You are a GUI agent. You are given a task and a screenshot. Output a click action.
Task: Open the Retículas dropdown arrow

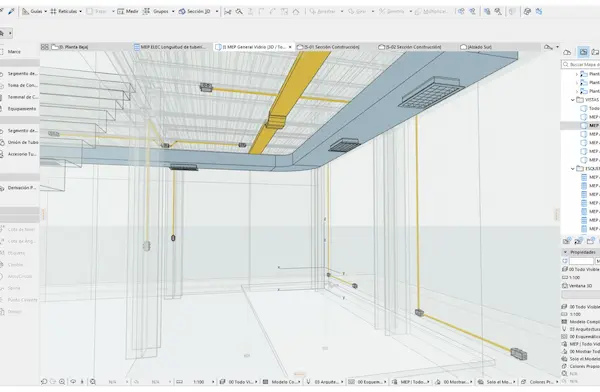coord(80,11)
